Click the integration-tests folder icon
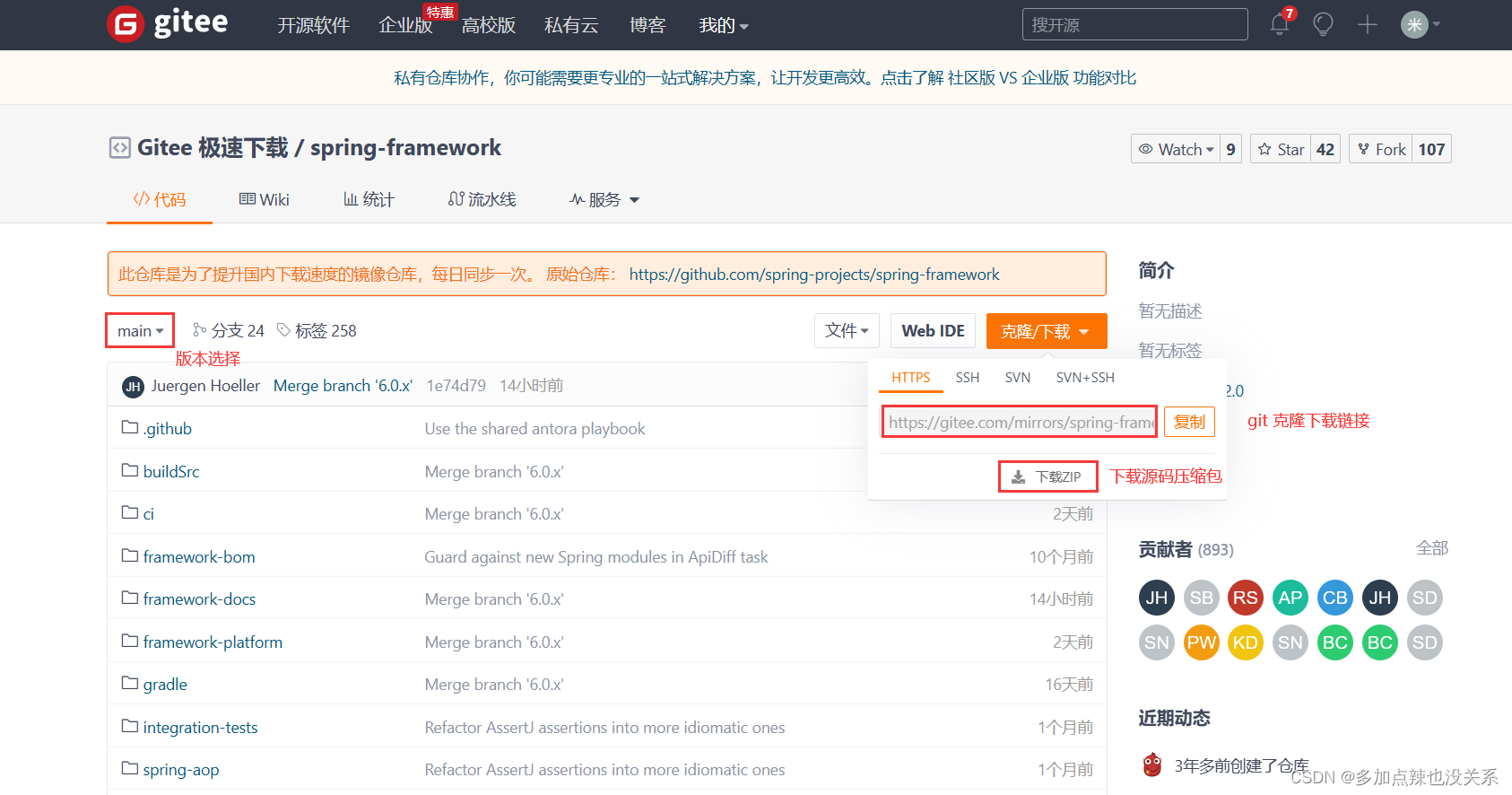The height and width of the screenshot is (795, 1512). click(x=130, y=726)
